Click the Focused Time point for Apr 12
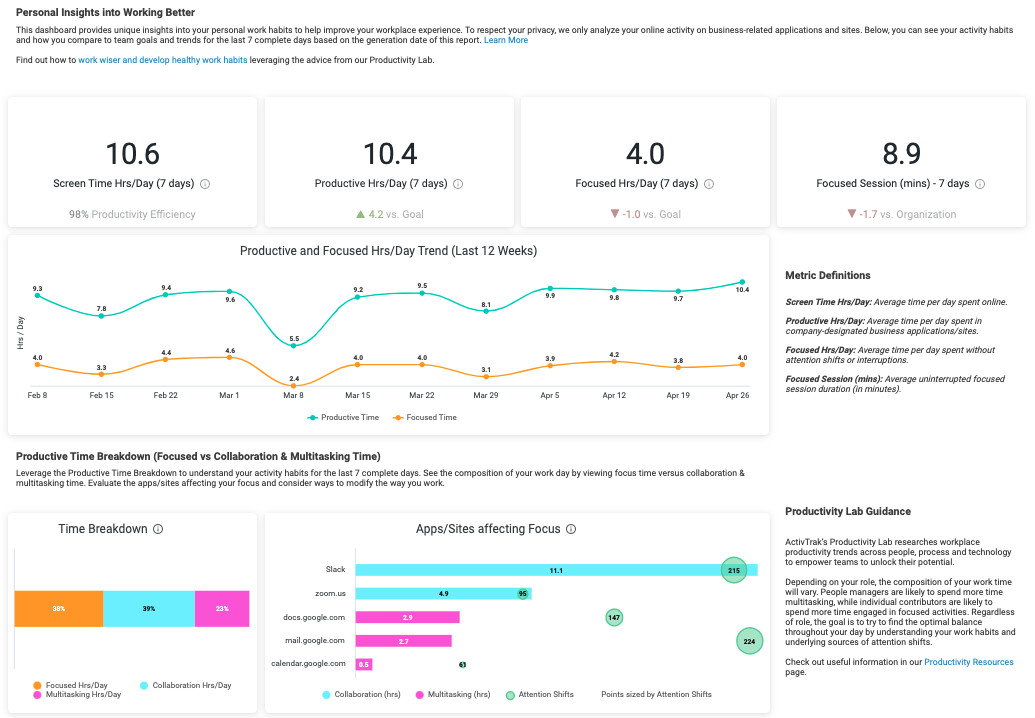The image size is (1035, 718). tap(614, 362)
